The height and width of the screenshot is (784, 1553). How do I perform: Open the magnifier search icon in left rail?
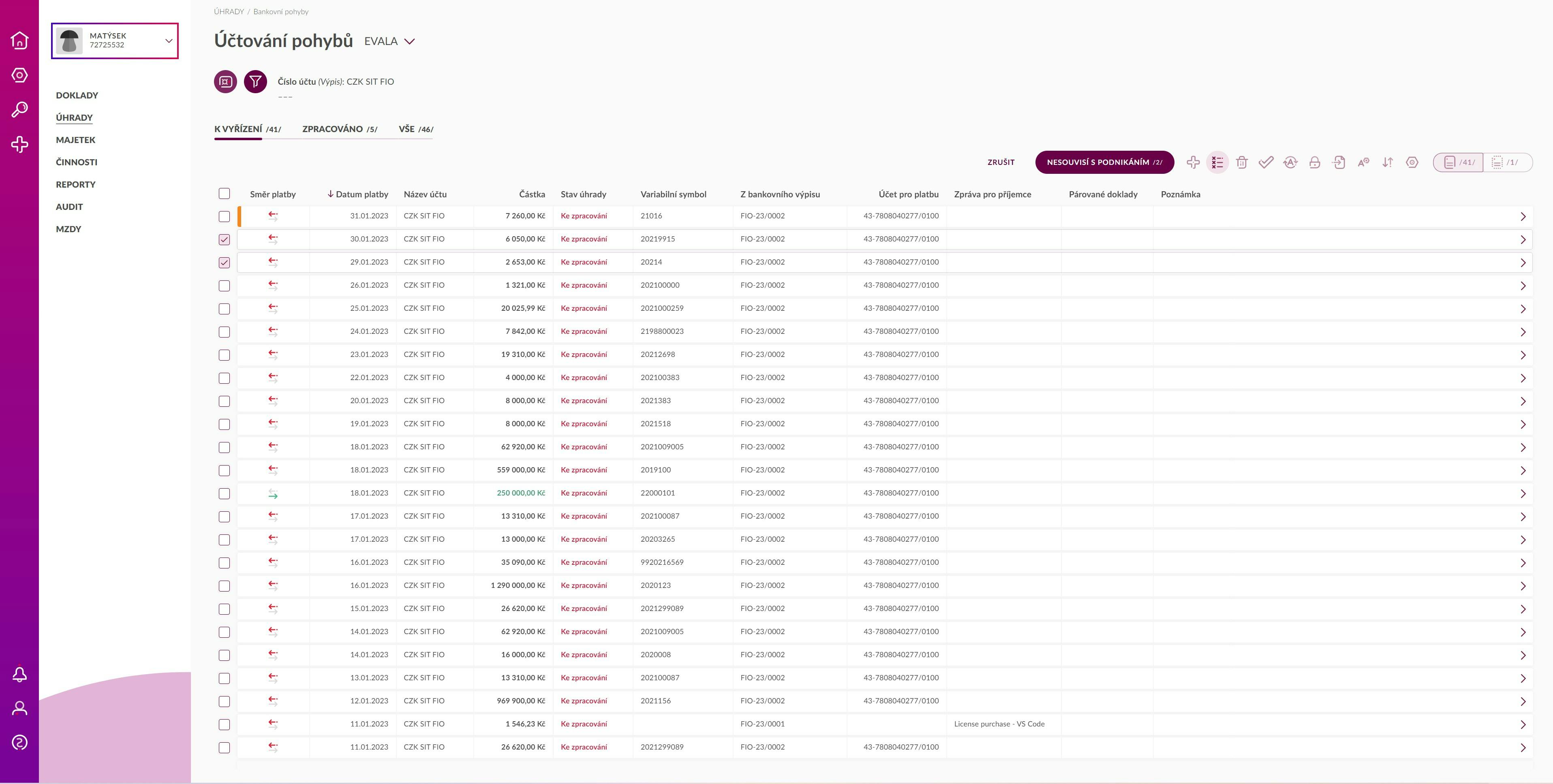(x=19, y=110)
